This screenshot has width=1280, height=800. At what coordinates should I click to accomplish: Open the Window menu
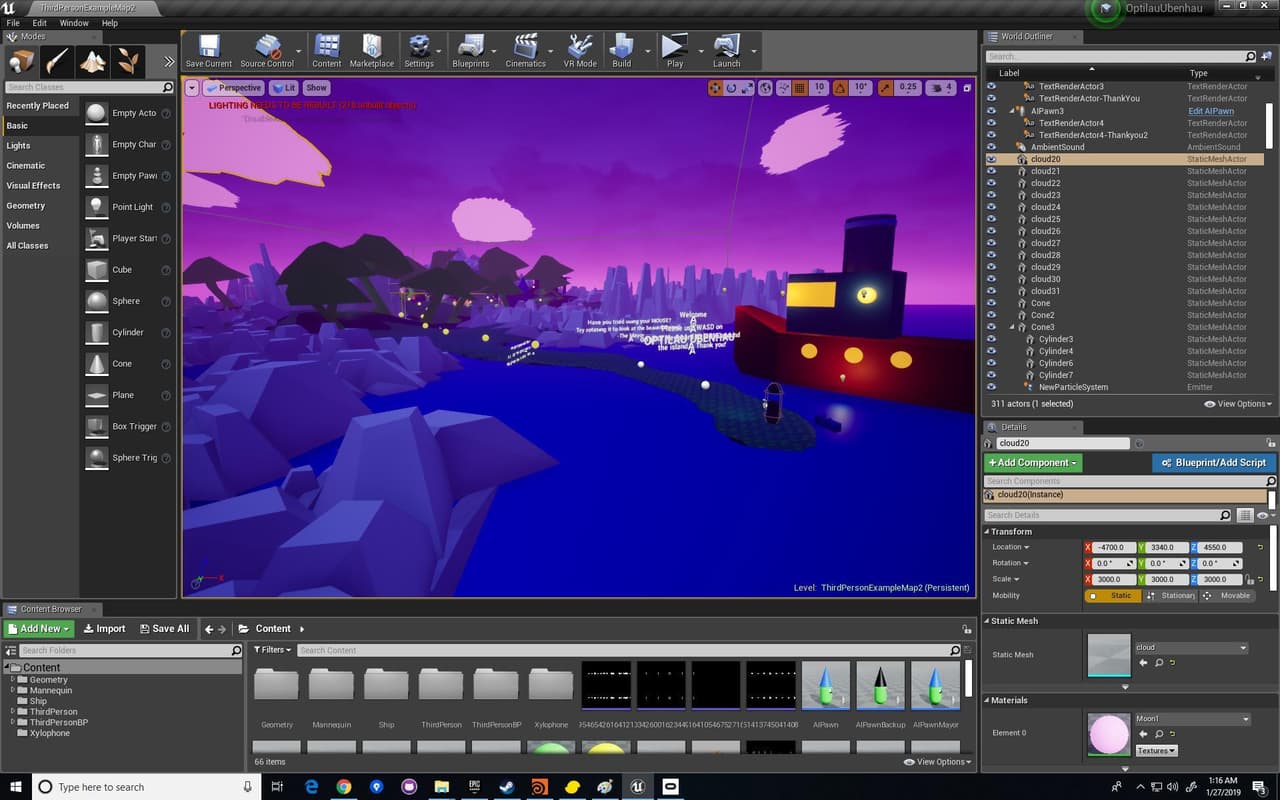pos(74,23)
